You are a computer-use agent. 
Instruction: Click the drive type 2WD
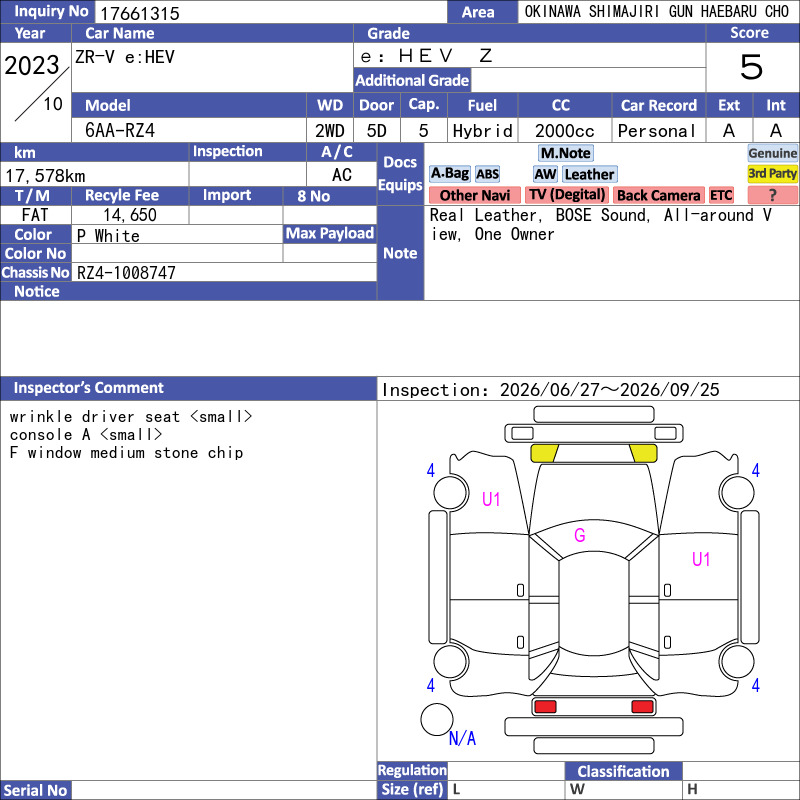tap(330, 131)
